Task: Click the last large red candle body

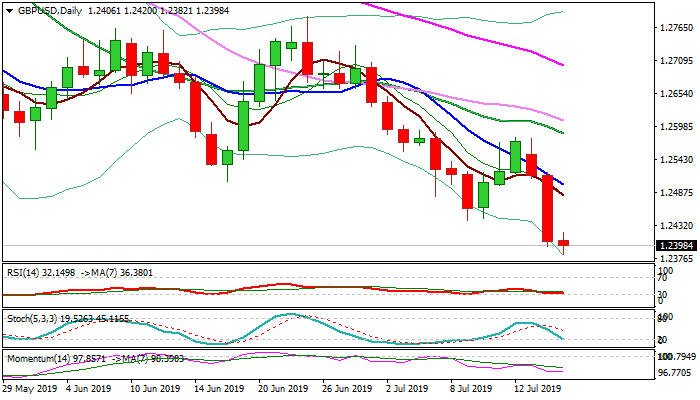Action: click(x=548, y=208)
